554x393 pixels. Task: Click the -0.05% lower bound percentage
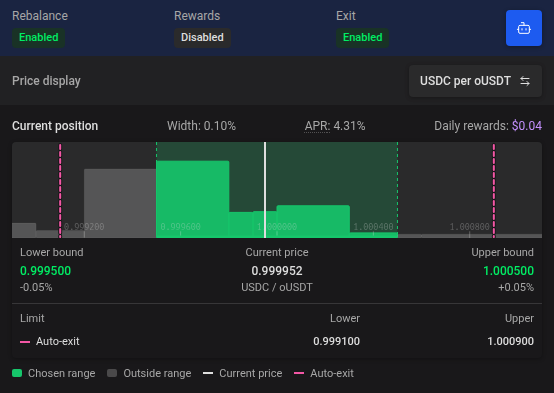point(36,287)
